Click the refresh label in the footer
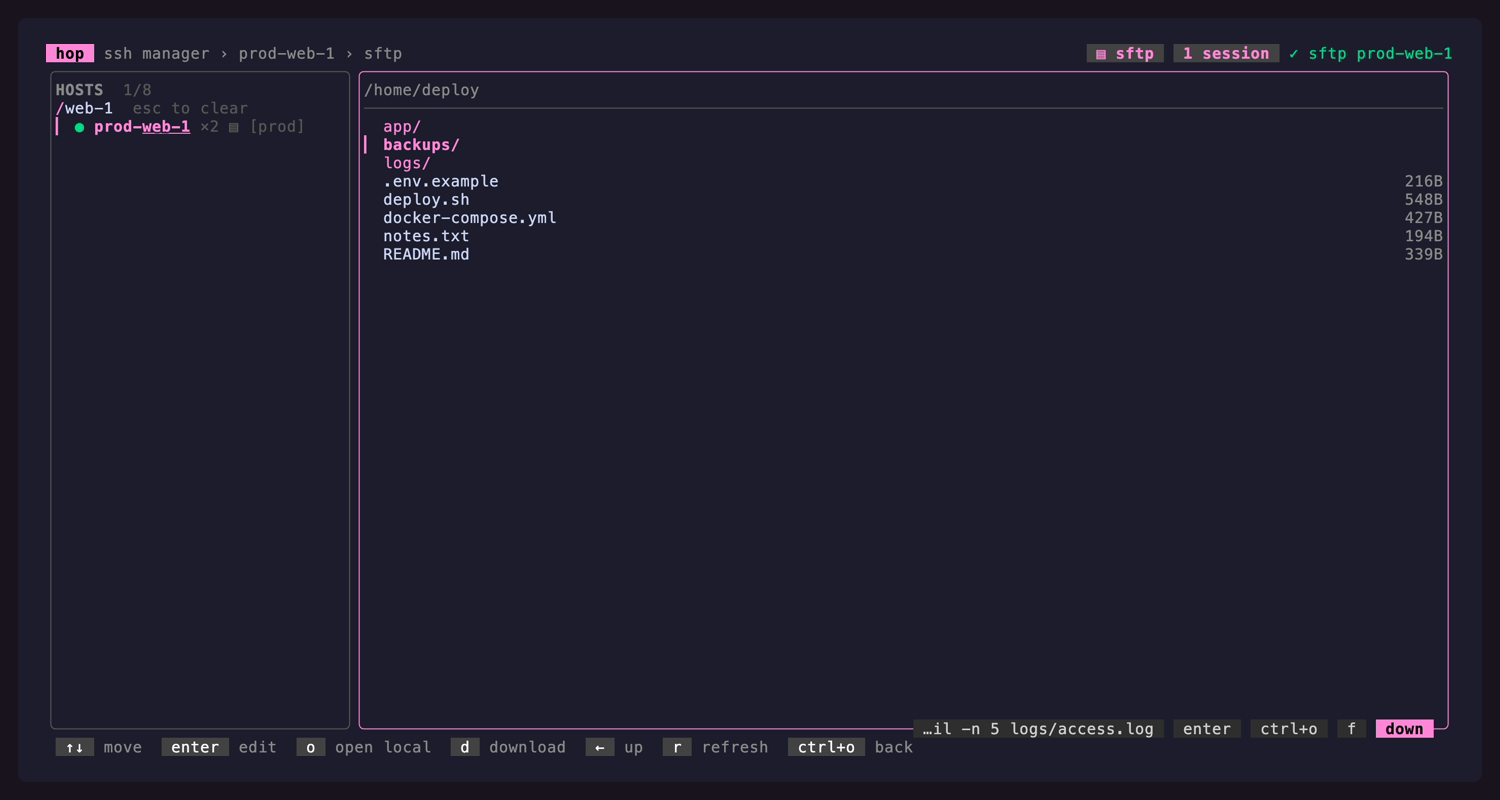1500x800 pixels. click(735, 747)
